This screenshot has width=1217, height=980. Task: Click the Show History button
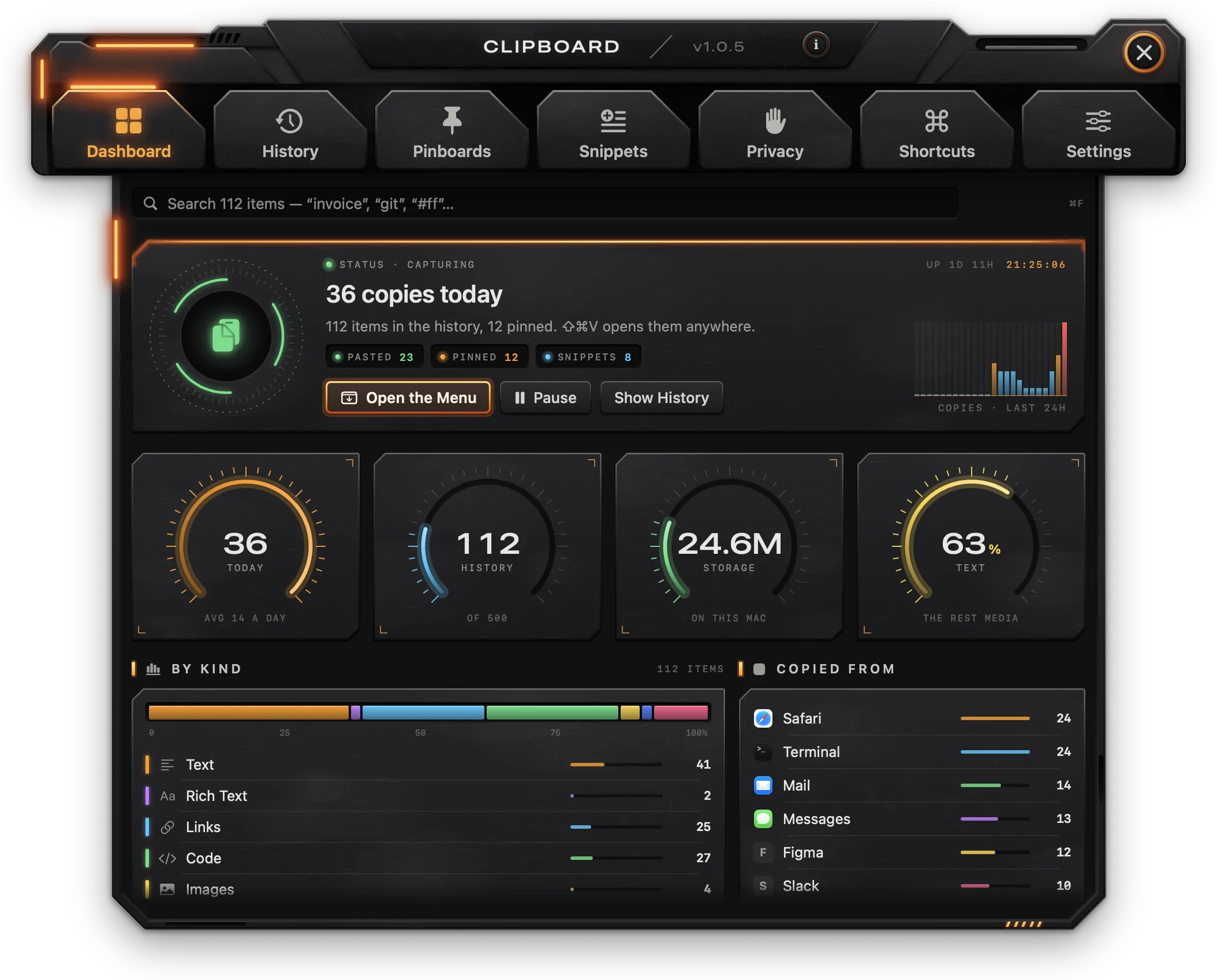pyautogui.click(x=661, y=398)
